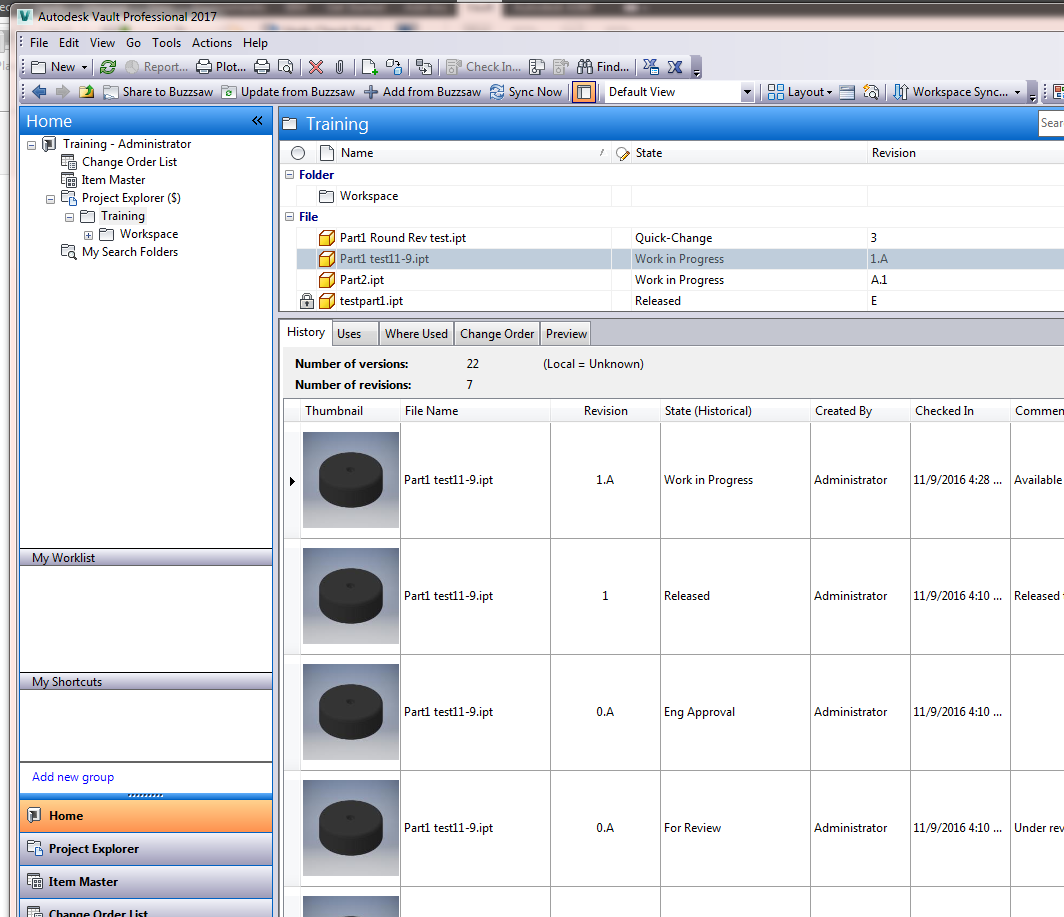Viewport: 1064px width, 917px height.
Task: Click the print Preview magnifier icon
Action: 285,67
